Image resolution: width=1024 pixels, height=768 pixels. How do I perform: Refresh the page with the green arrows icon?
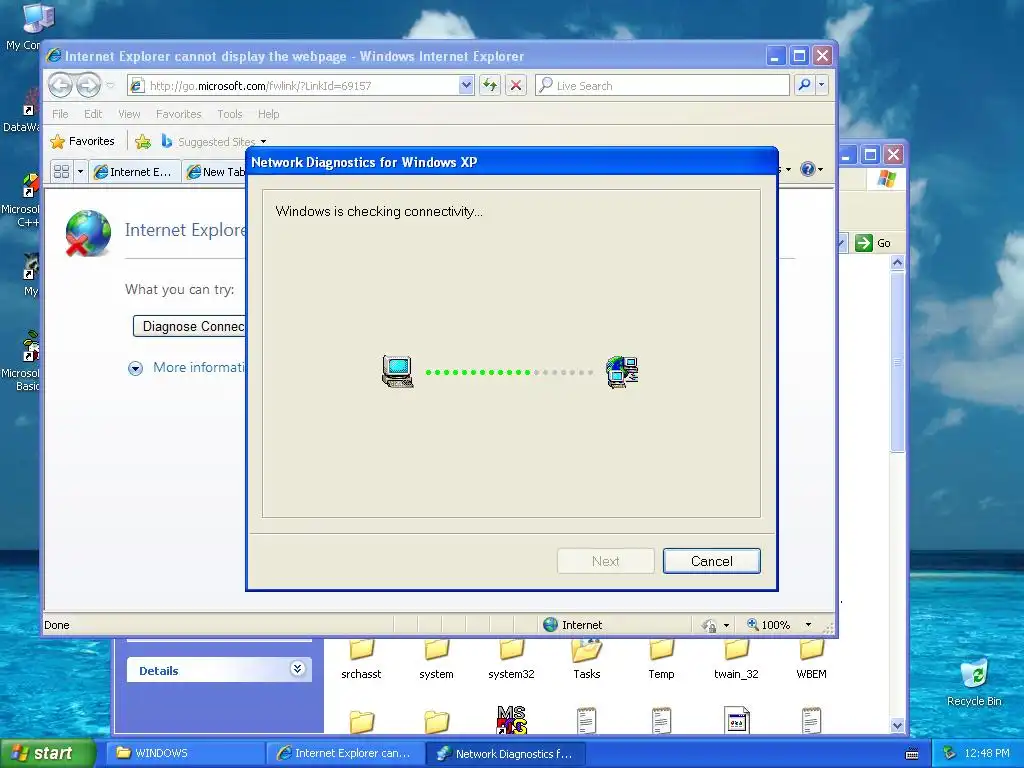490,86
